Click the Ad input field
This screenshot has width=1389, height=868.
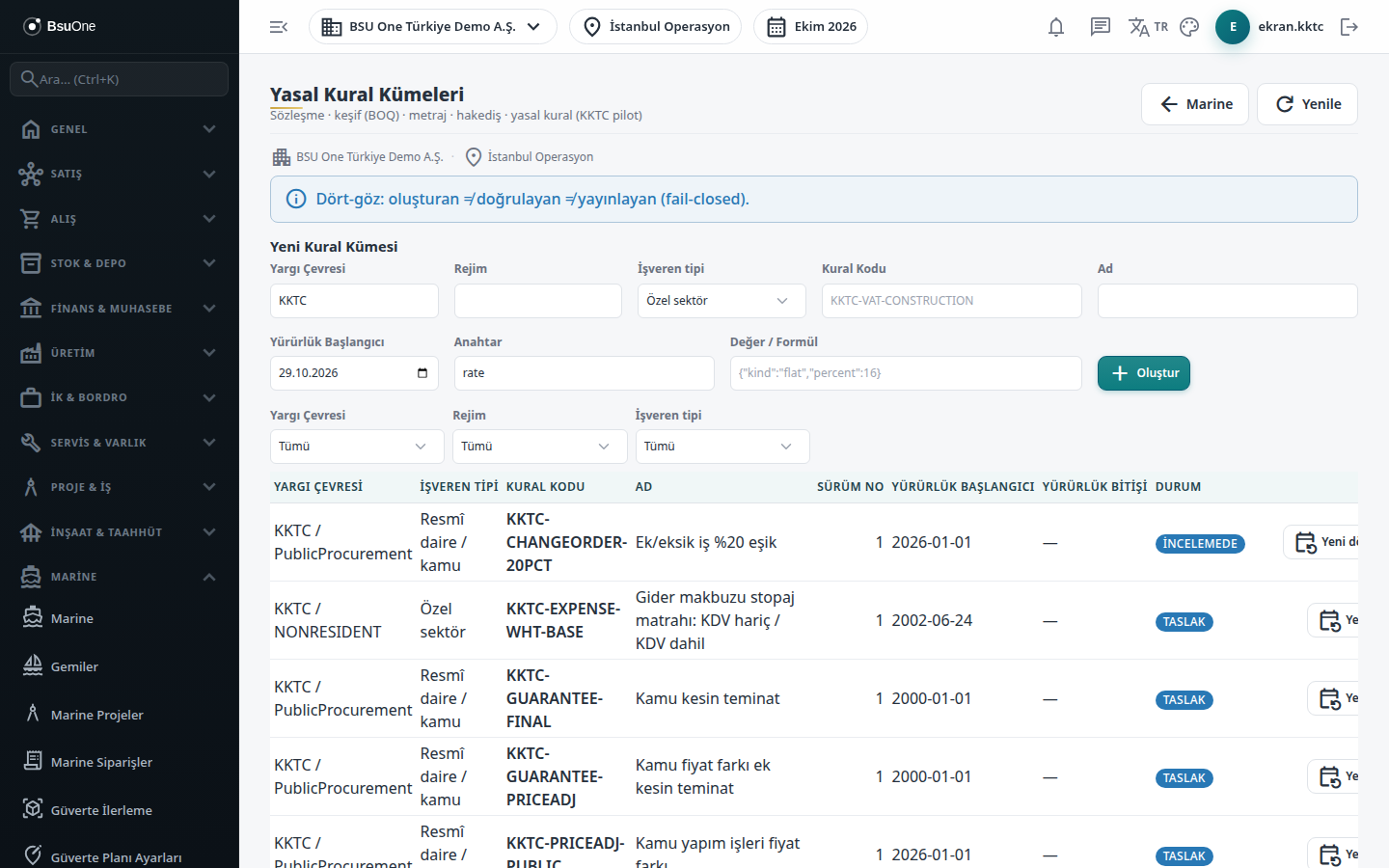(1228, 301)
